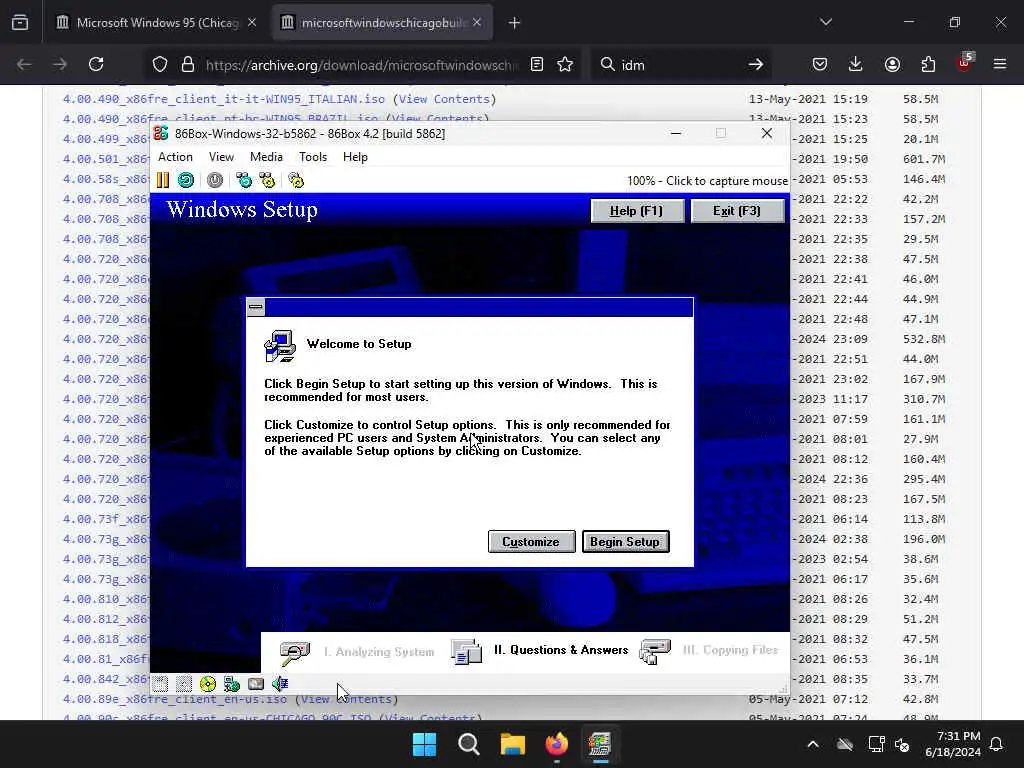
Task: Open Windows taskbar search
Action: (x=468, y=744)
